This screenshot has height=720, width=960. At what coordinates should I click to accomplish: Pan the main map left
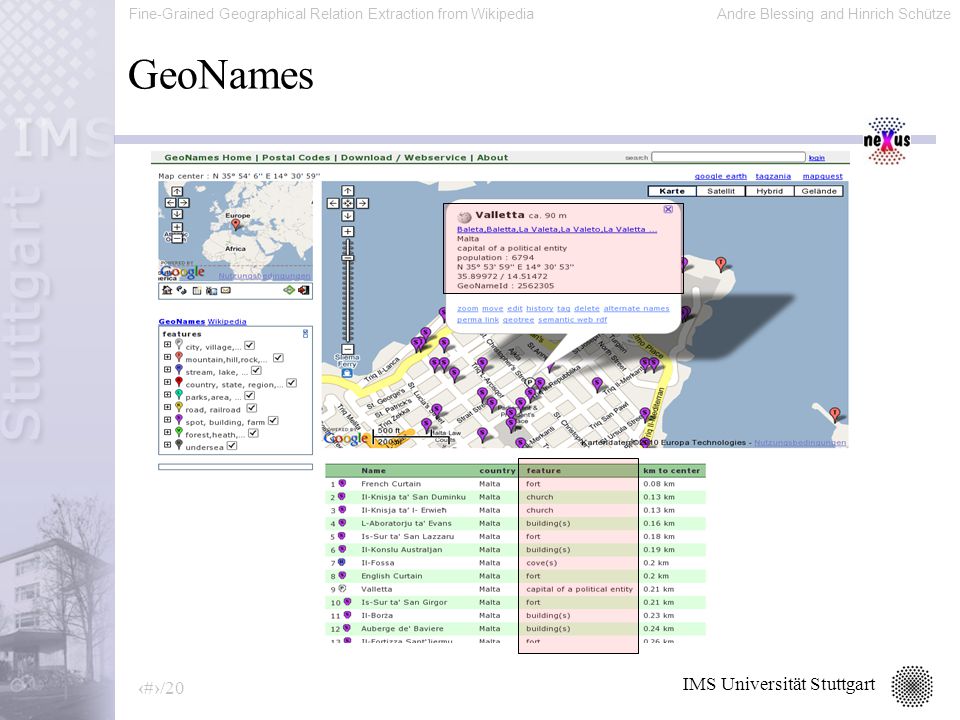tap(332, 203)
